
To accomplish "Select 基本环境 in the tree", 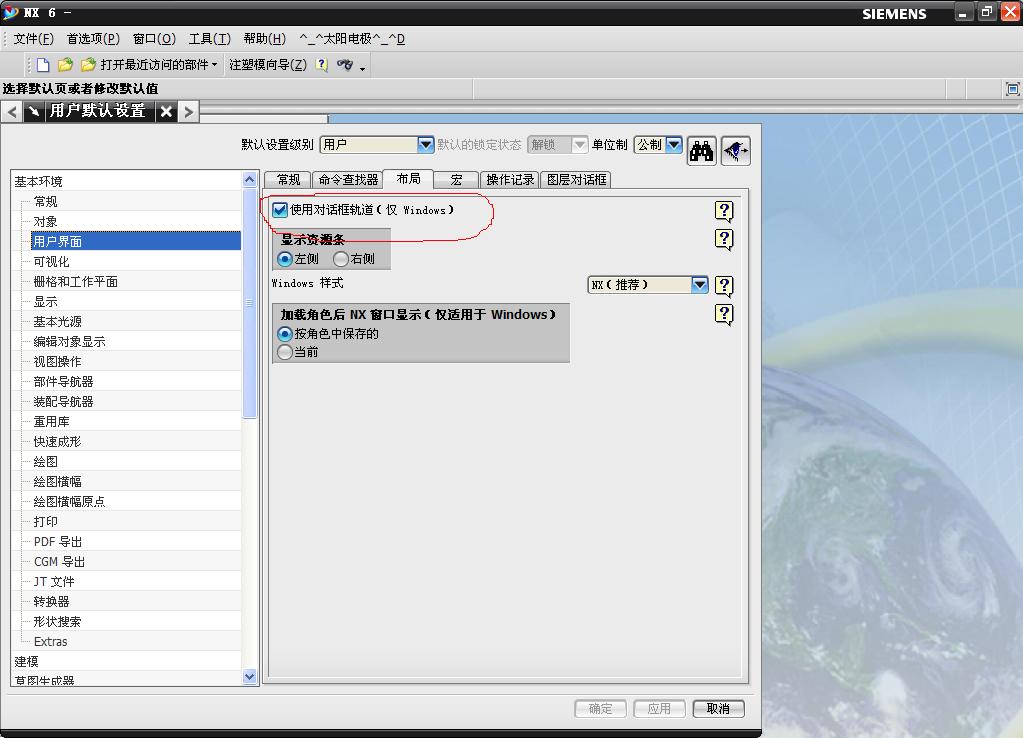I will [x=38, y=181].
